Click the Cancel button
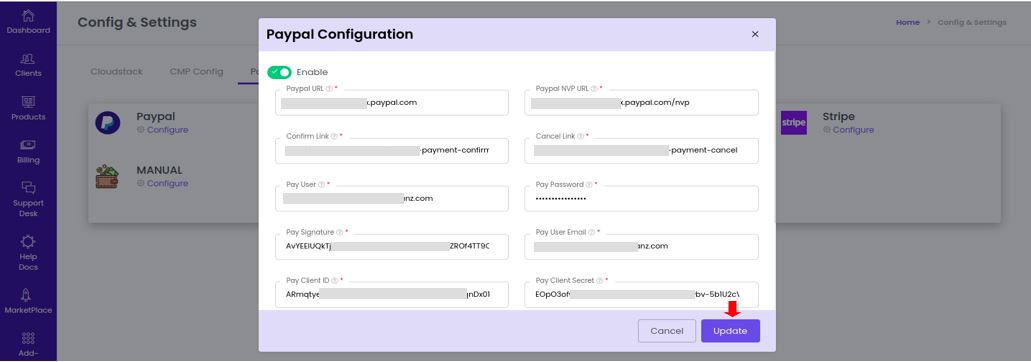This screenshot has width=1031, height=362. [x=667, y=331]
